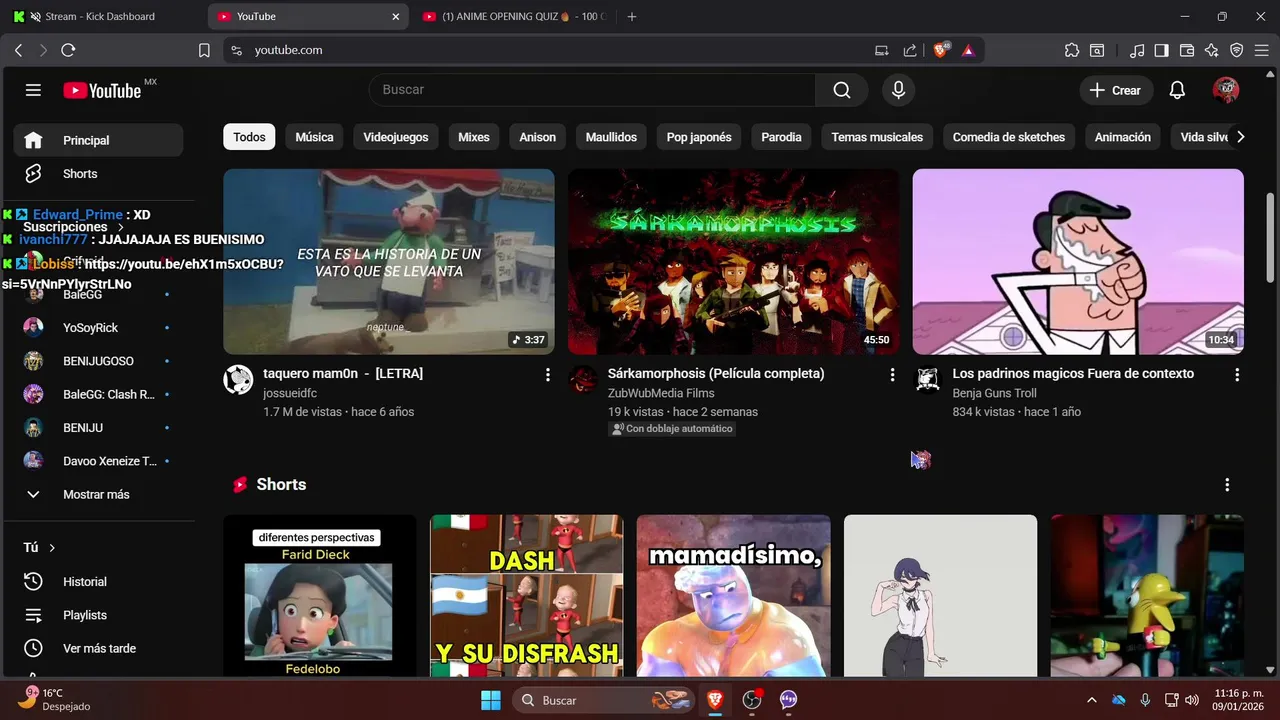Toggle browser sidebar panel icon

[1161, 50]
